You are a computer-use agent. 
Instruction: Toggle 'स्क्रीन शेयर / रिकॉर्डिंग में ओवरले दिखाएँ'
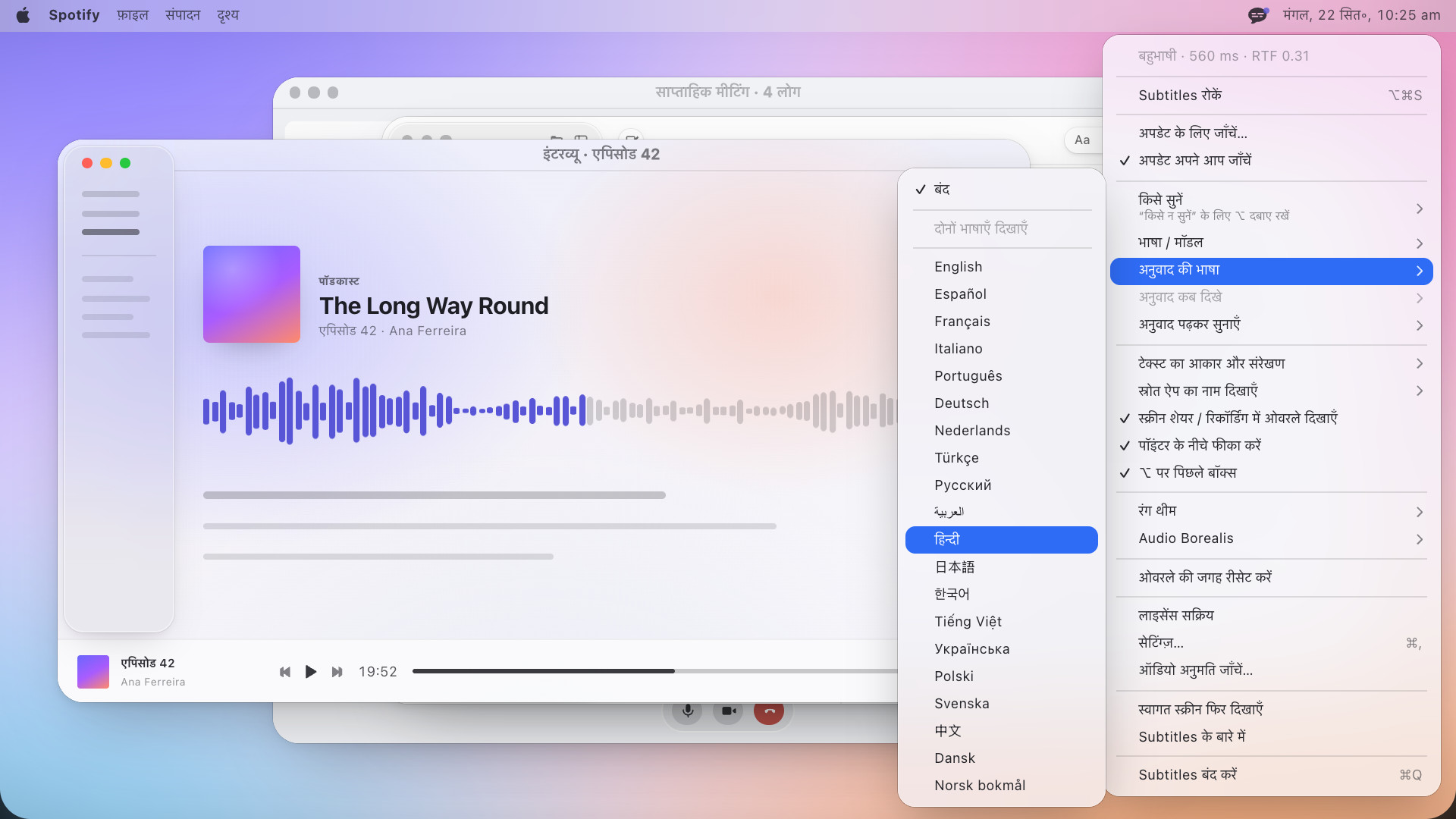click(1272, 419)
